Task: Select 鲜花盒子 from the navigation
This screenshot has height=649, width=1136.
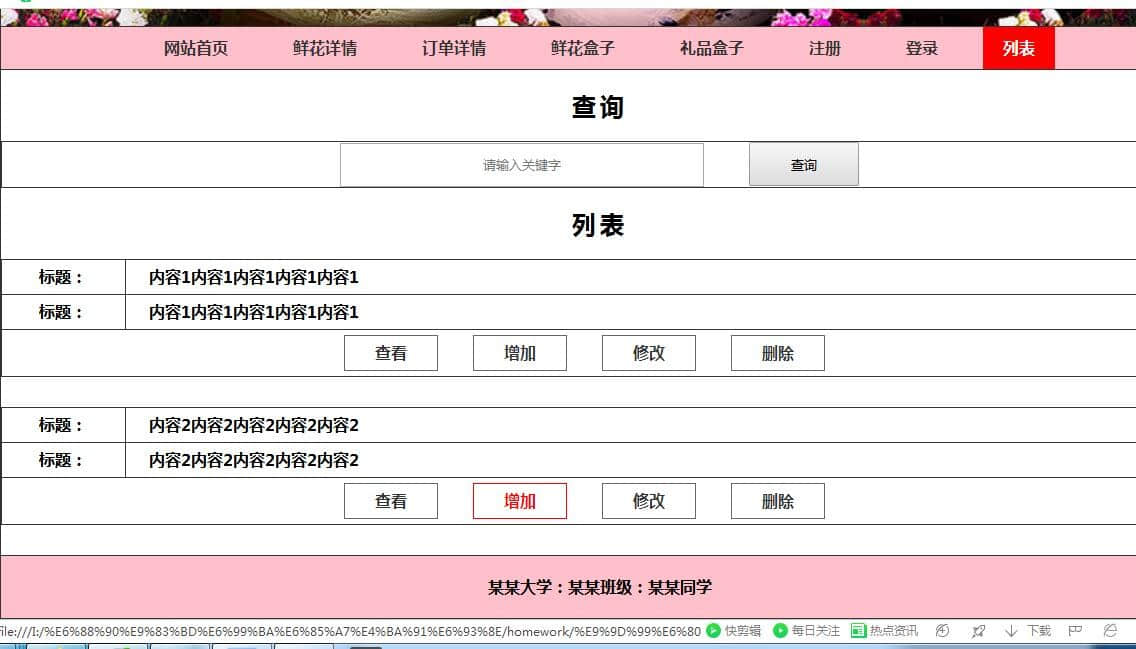Action: pos(583,48)
